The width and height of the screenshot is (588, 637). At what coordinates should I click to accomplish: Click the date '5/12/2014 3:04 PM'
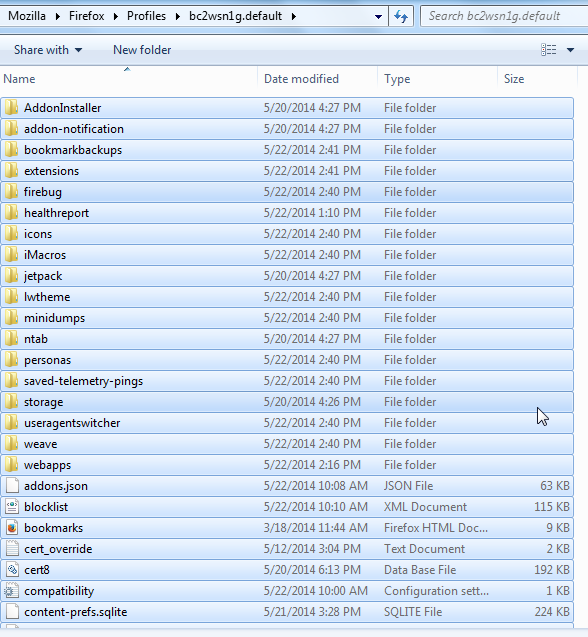312,549
